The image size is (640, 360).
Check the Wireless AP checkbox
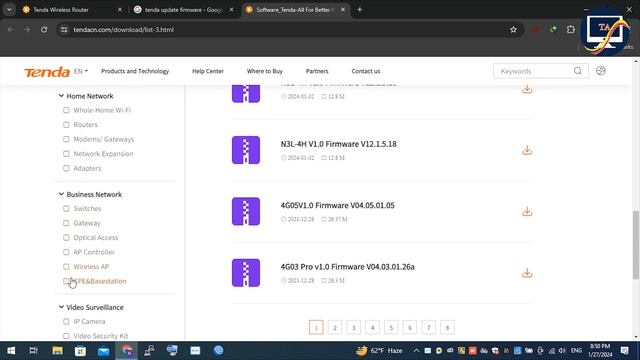coord(66,267)
